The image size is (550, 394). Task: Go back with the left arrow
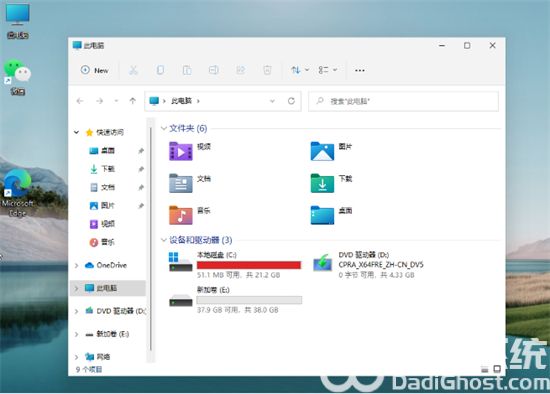click(80, 101)
